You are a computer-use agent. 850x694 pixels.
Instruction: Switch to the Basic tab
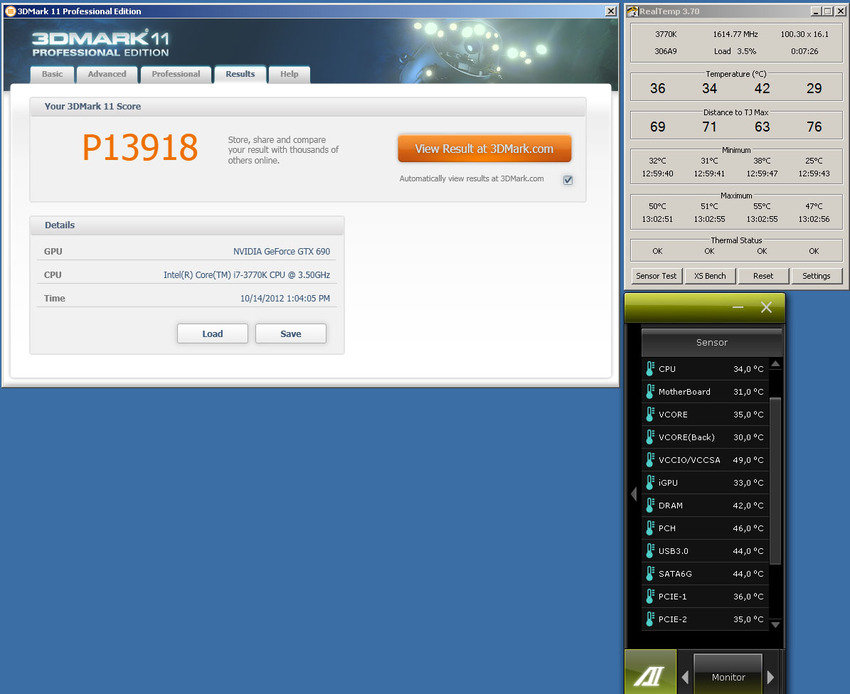[x=52, y=74]
